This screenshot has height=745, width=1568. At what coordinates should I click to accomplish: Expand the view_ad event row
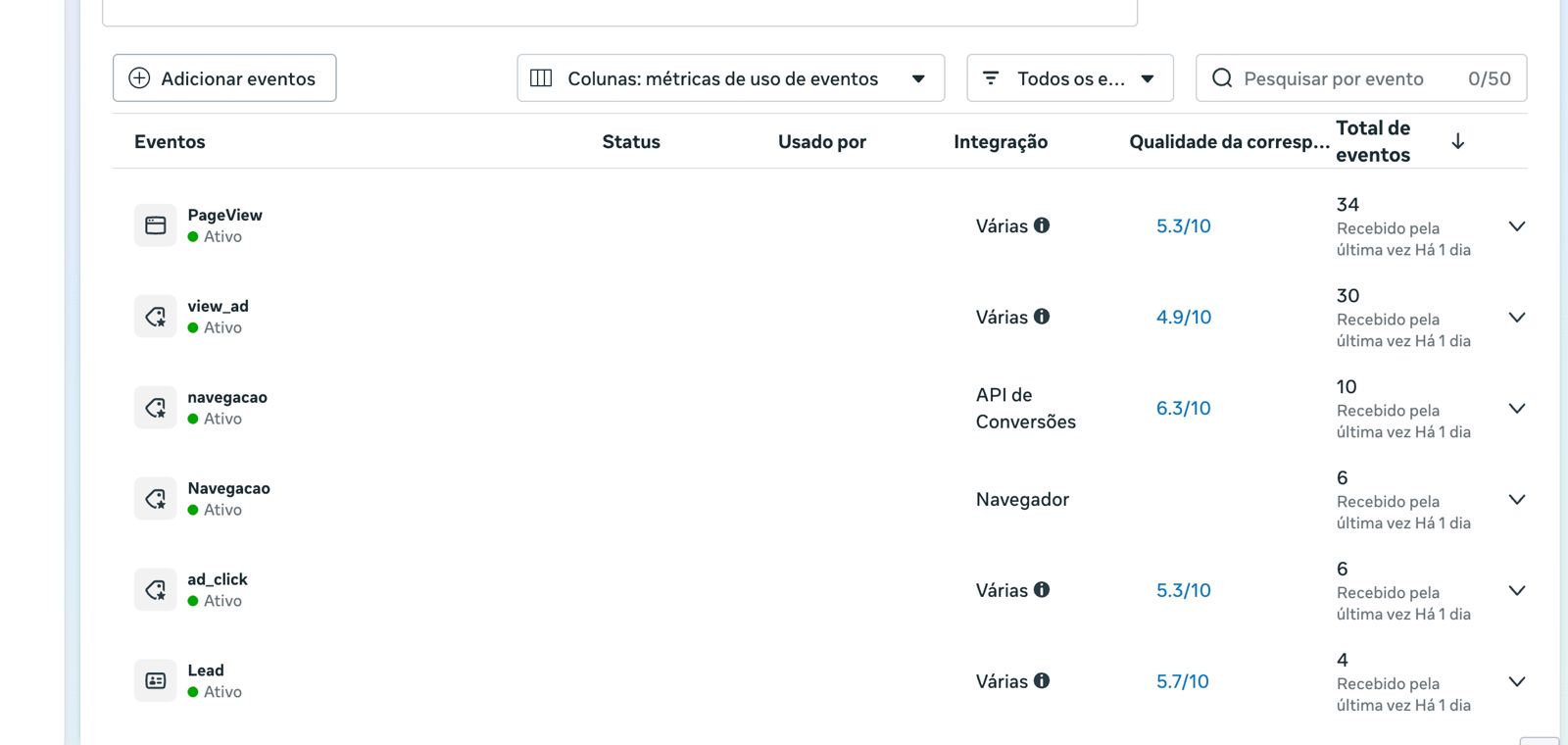click(x=1517, y=318)
